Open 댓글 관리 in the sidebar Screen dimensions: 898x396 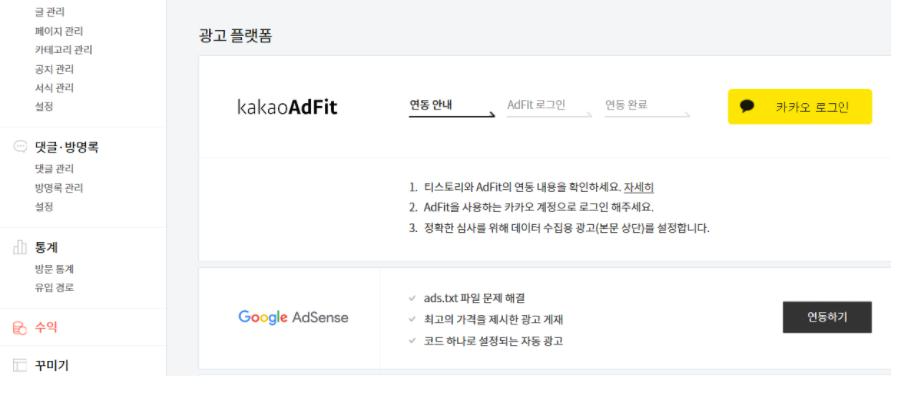(x=54, y=168)
